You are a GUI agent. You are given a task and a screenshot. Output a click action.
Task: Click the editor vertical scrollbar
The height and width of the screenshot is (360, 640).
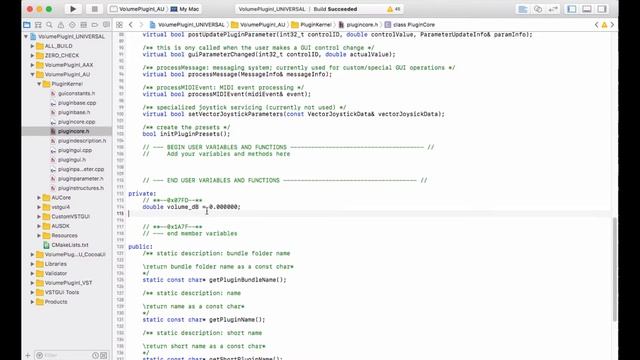click(615, 269)
